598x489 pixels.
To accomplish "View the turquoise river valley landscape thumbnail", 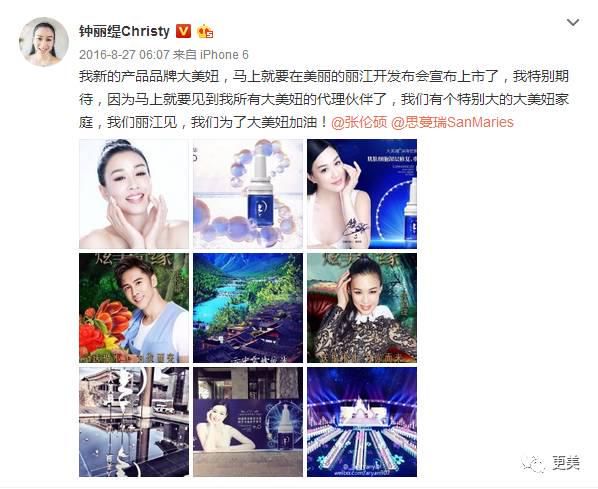I will point(248,308).
